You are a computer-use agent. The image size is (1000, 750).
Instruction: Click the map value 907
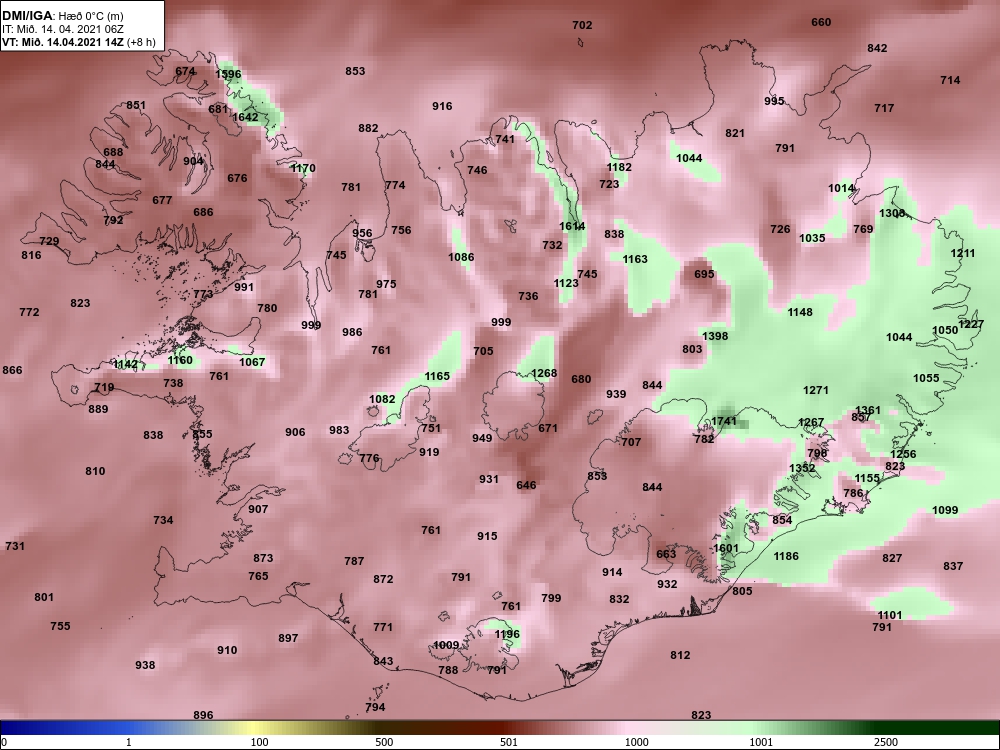[258, 509]
